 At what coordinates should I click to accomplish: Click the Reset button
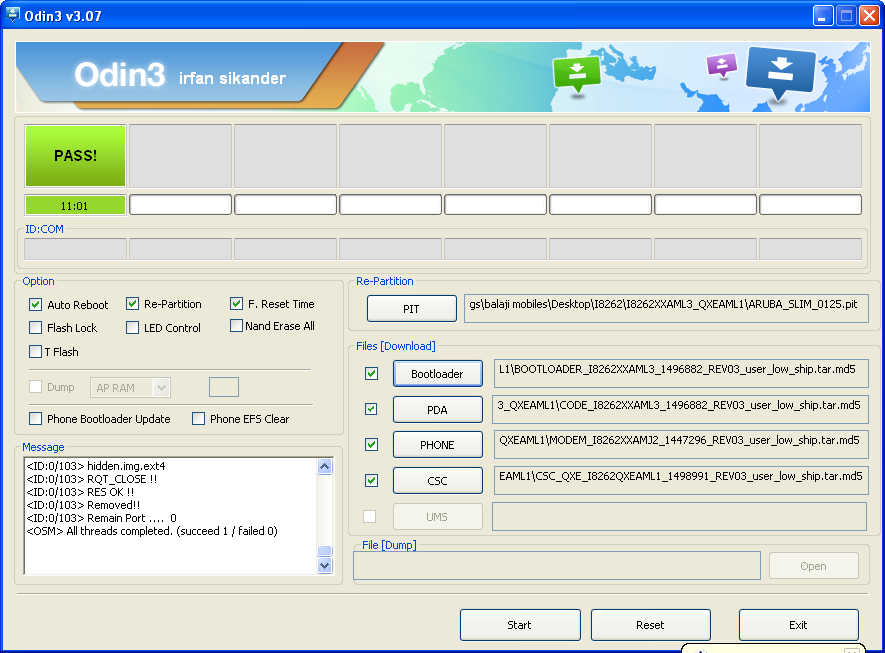[650, 625]
